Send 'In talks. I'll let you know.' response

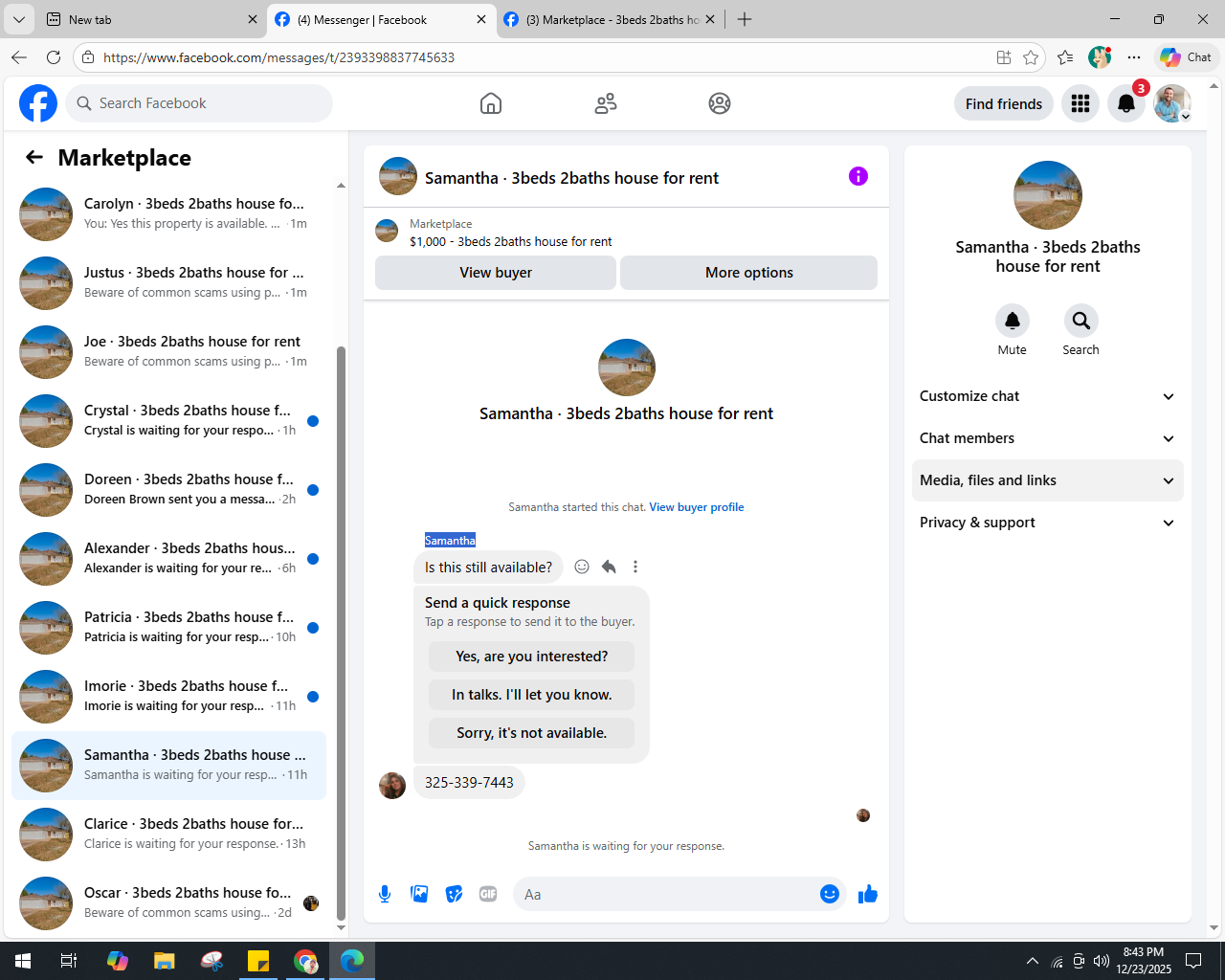click(x=531, y=695)
